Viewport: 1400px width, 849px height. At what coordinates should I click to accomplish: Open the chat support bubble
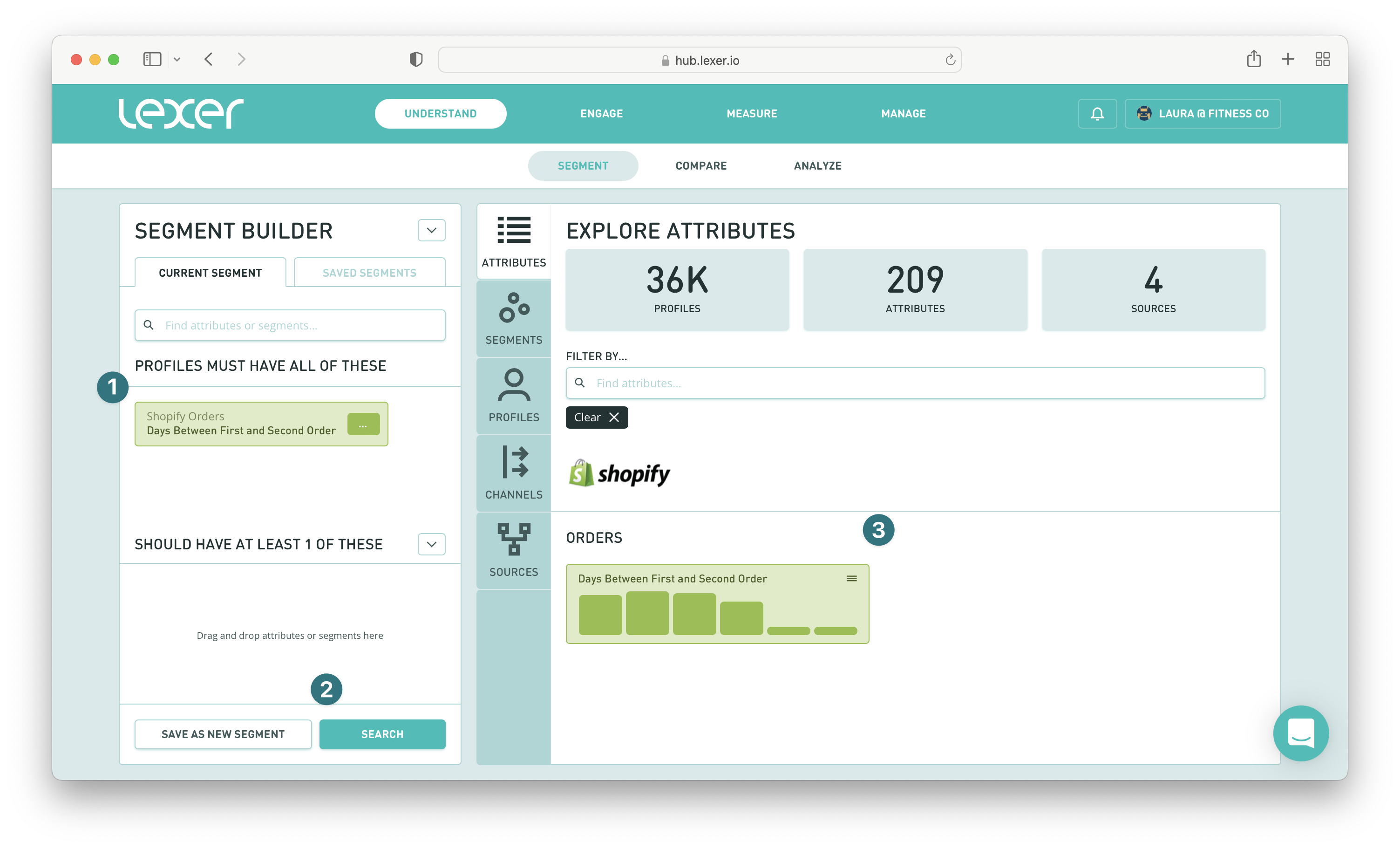coord(1301,733)
